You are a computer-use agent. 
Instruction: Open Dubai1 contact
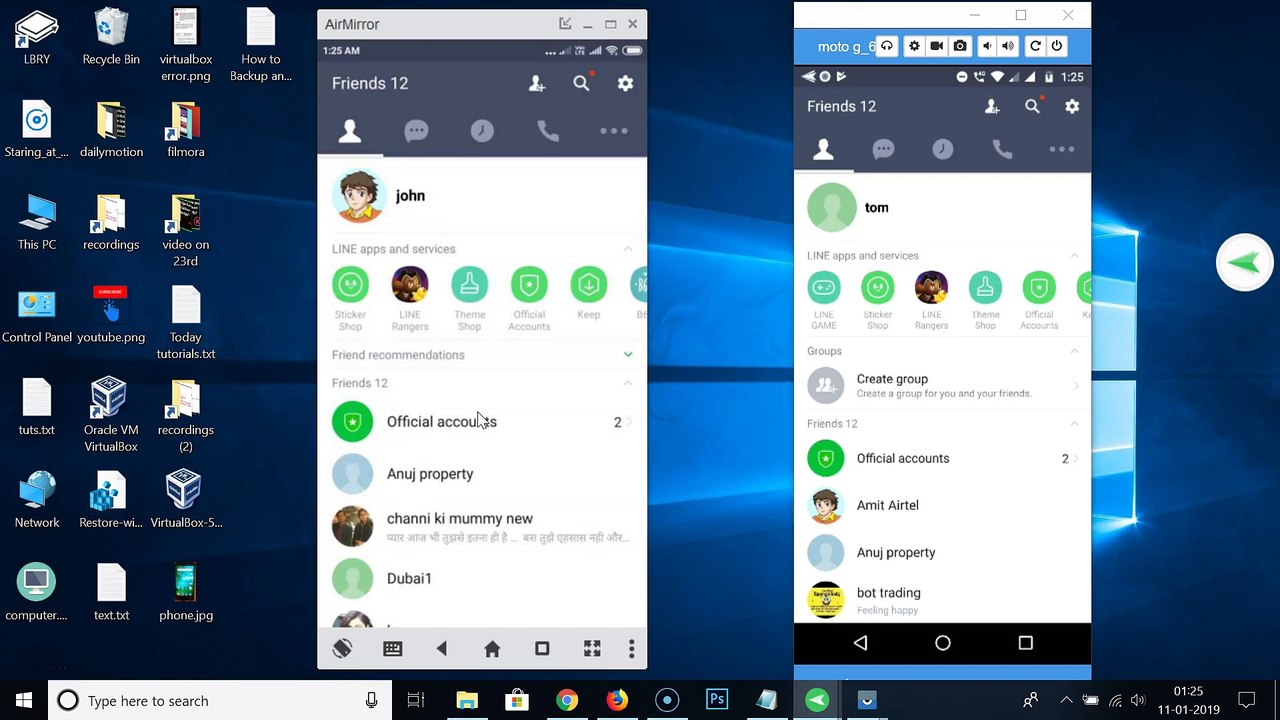482,578
